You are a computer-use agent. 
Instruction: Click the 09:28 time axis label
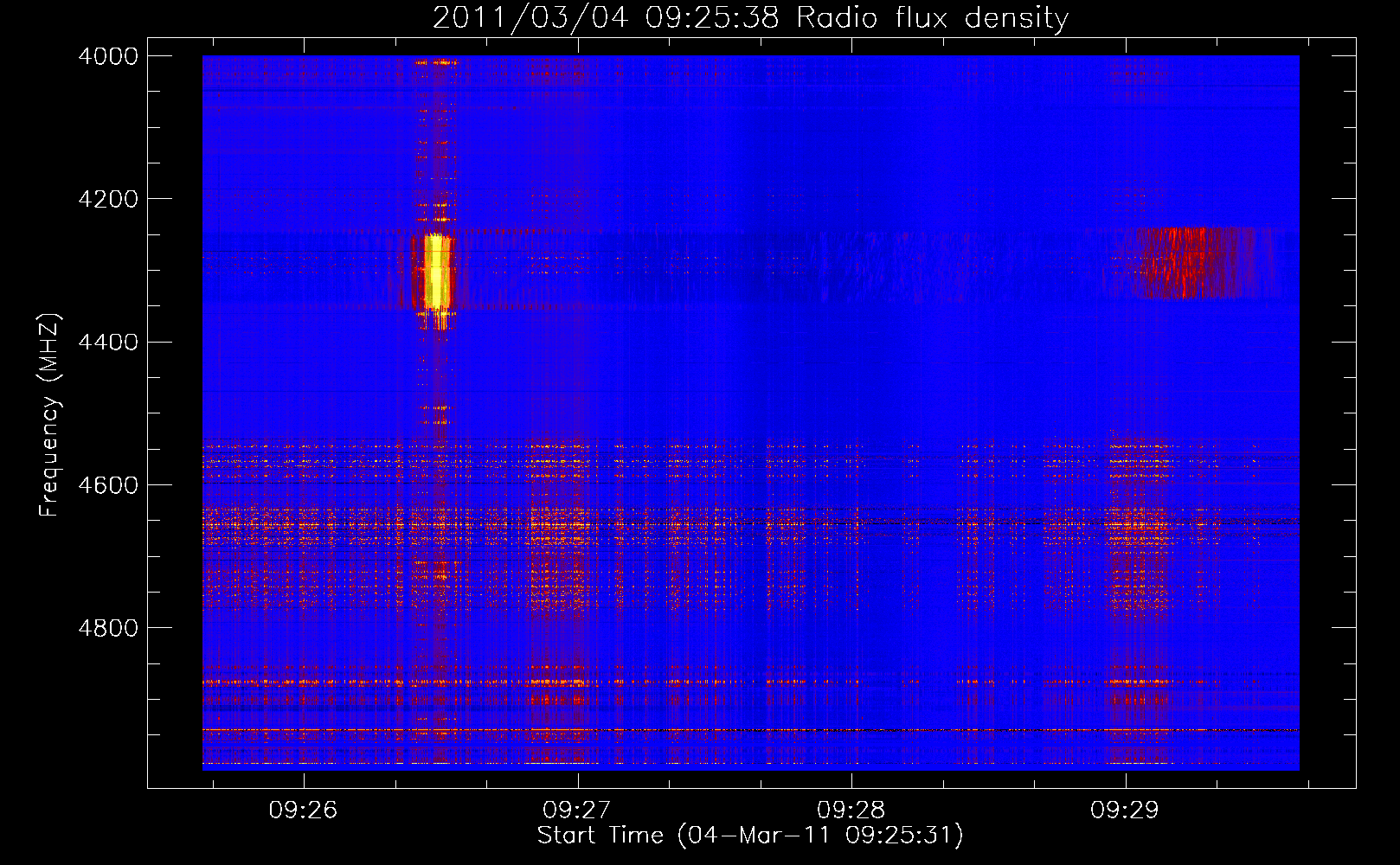851,811
